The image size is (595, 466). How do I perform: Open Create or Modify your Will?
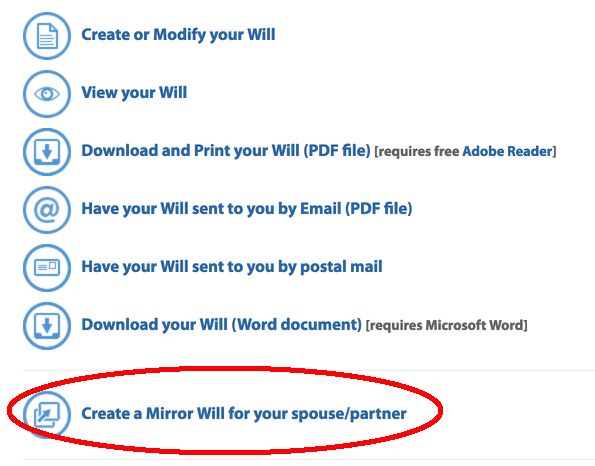click(178, 35)
